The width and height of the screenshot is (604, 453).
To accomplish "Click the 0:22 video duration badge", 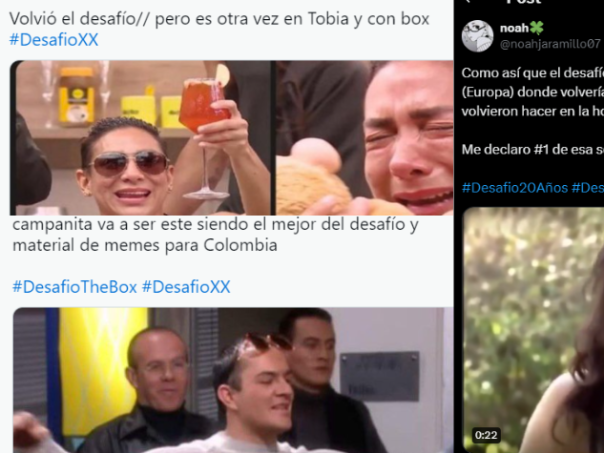I will pos(486,435).
